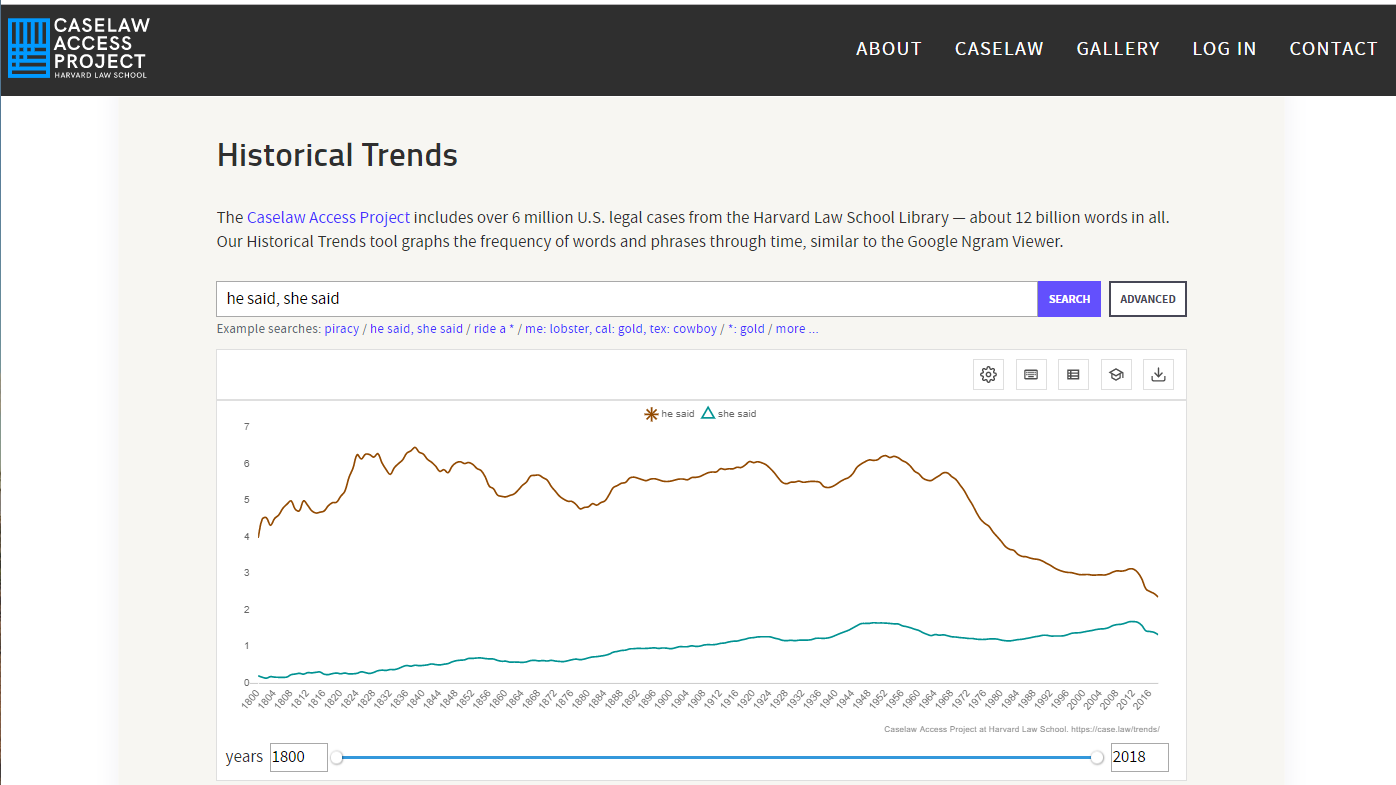The height and width of the screenshot is (785, 1396).
Task: Click the case card view icon
Action: [x=1031, y=373]
